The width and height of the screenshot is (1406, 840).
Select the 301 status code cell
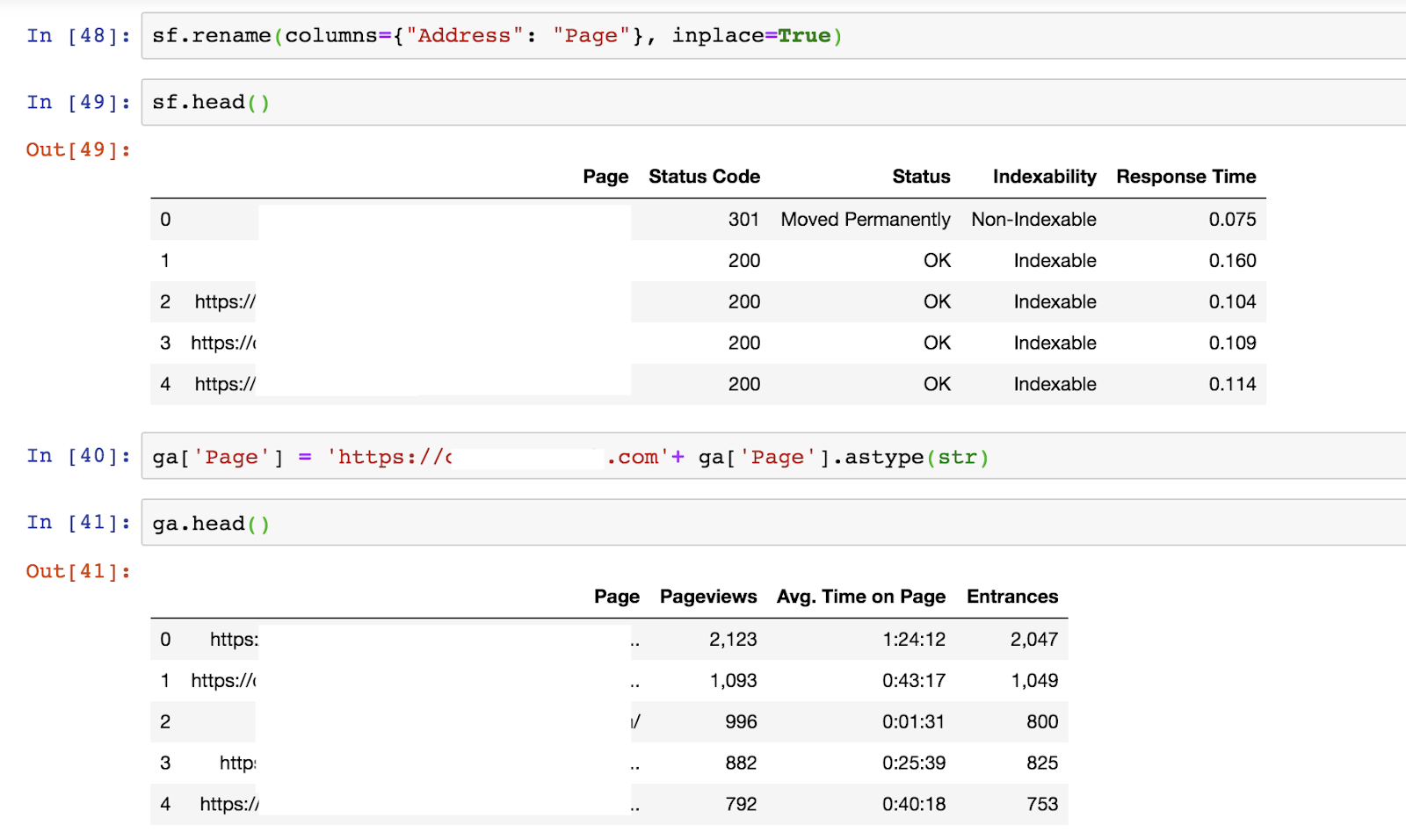[x=743, y=220]
